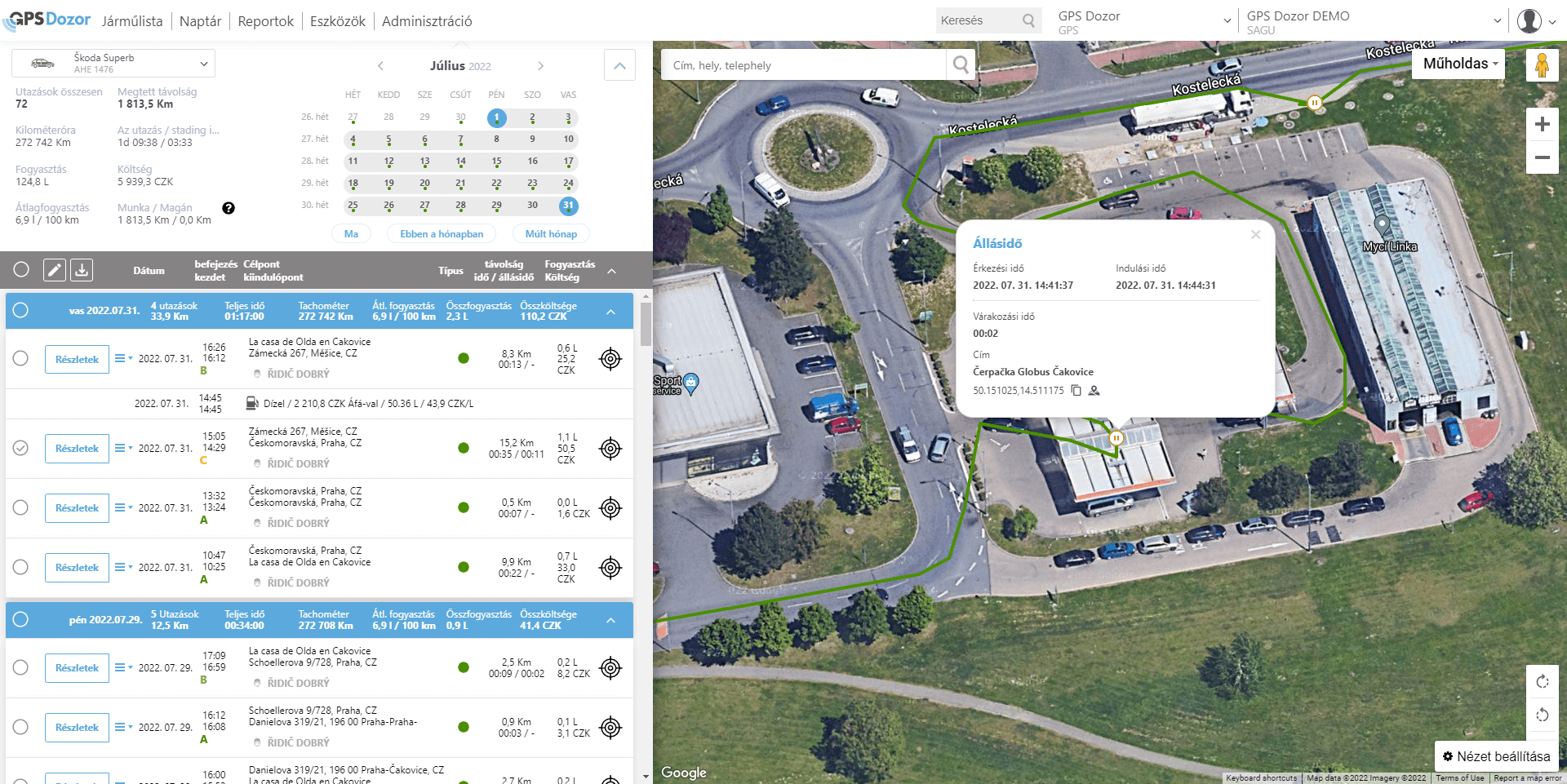Open the Járműlista menu
The height and width of the screenshot is (784, 1567).
[x=132, y=21]
